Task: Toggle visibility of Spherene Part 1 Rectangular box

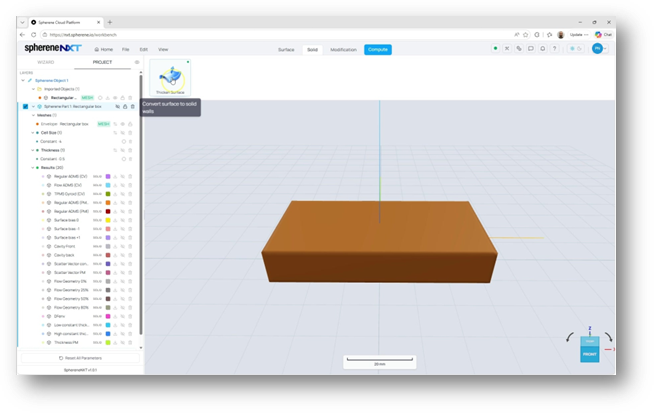Action: 118,107
